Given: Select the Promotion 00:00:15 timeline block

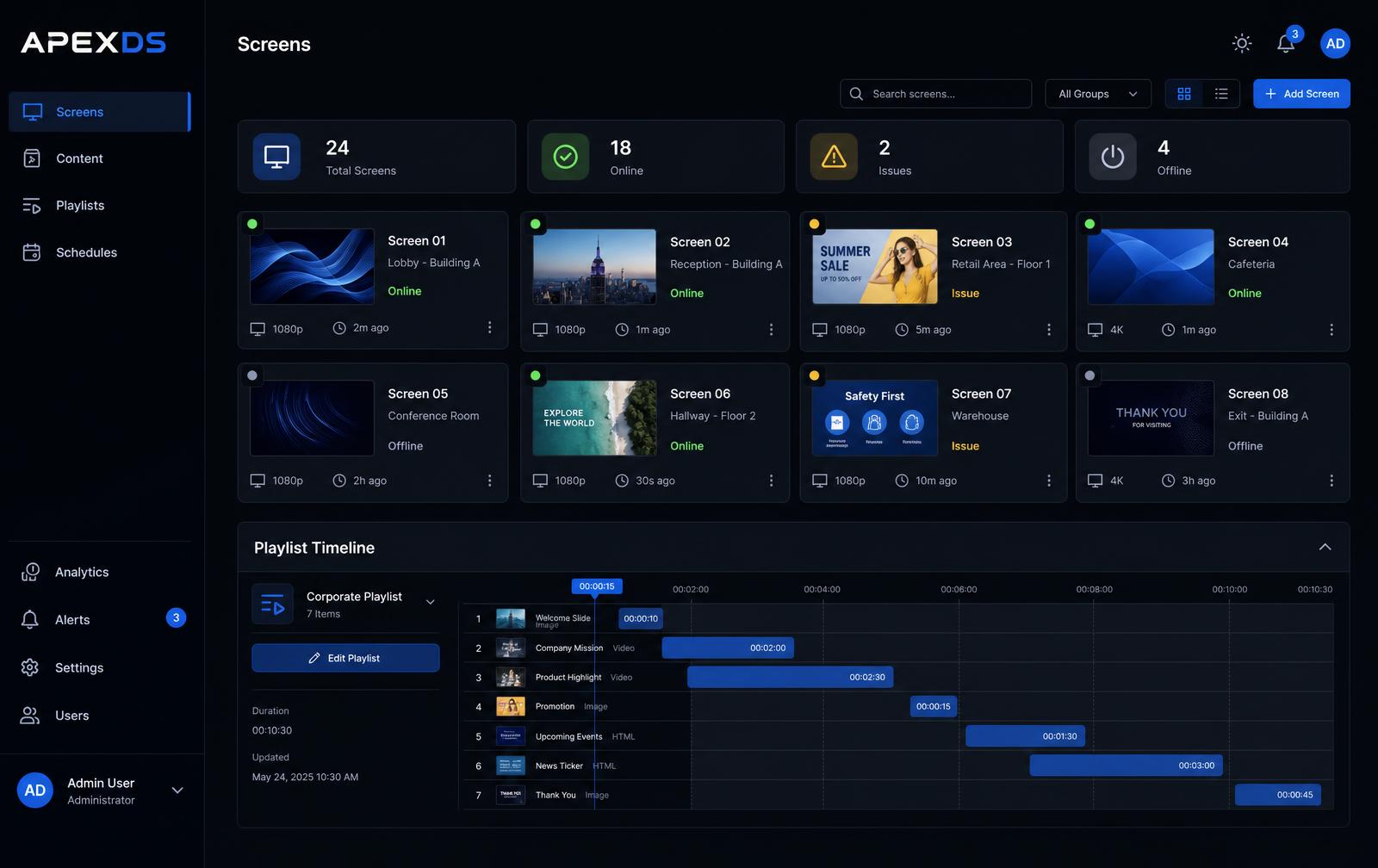Looking at the screenshot, I should click(934, 706).
